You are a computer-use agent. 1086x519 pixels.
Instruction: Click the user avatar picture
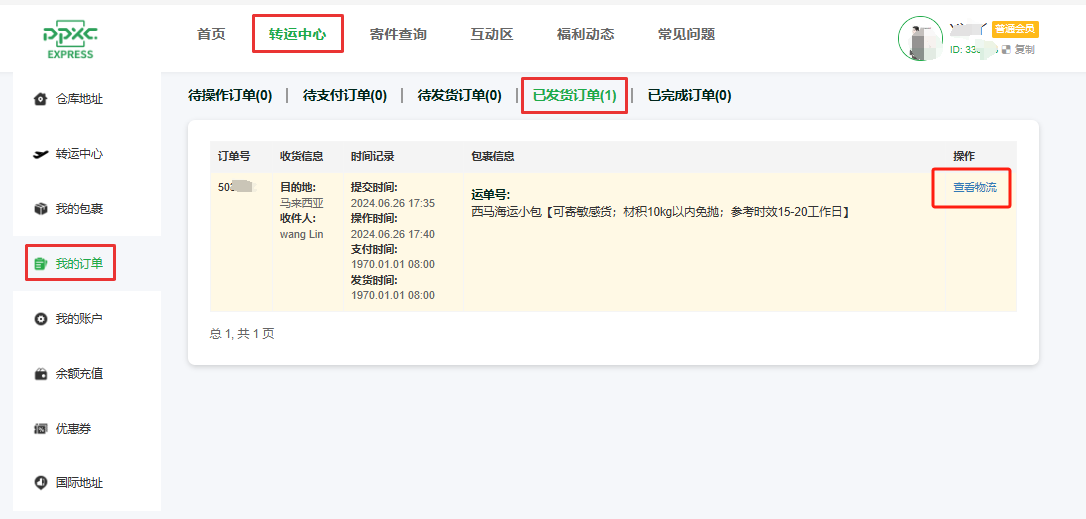(x=920, y=39)
